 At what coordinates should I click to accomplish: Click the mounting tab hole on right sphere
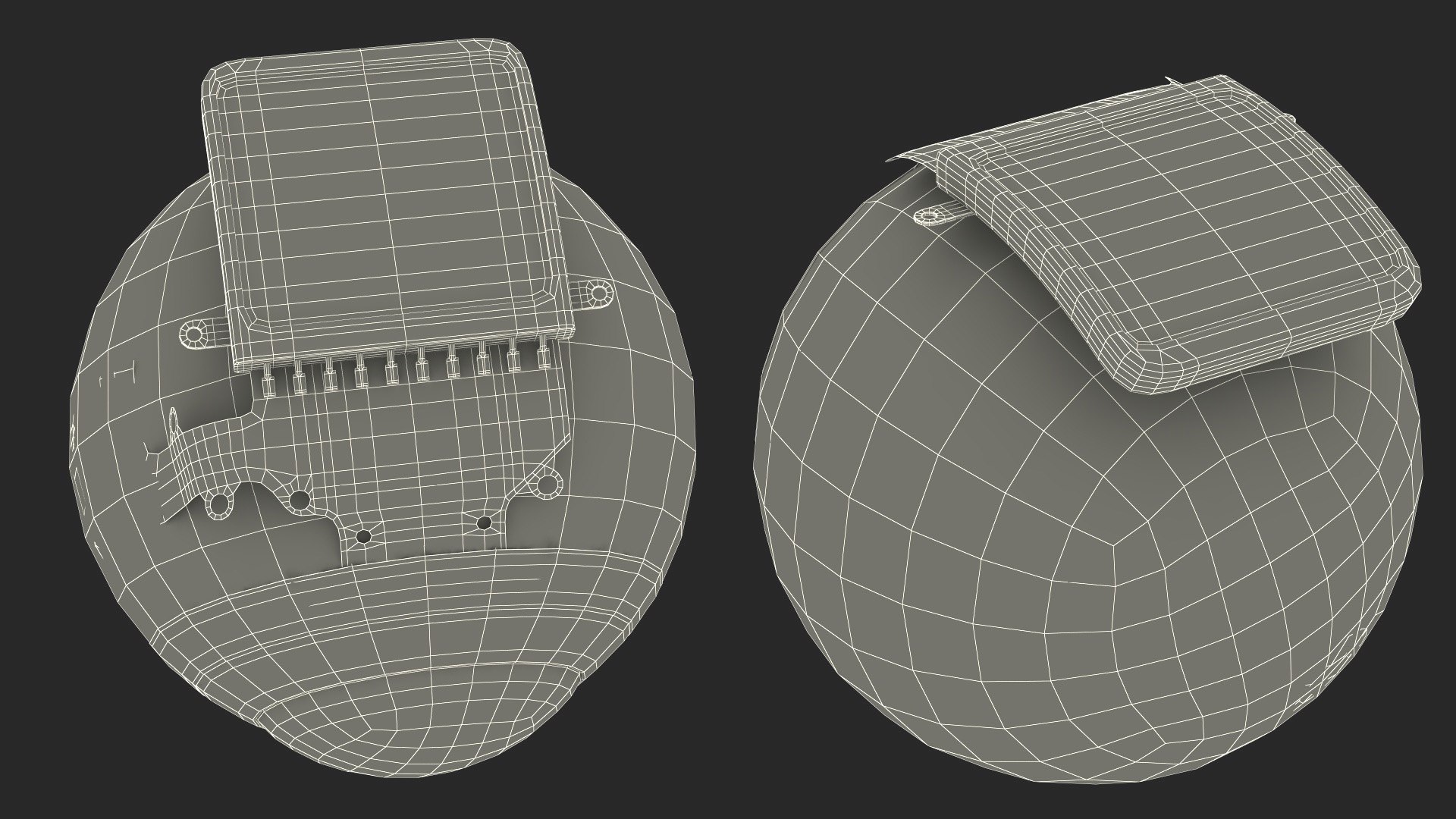coord(927,218)
